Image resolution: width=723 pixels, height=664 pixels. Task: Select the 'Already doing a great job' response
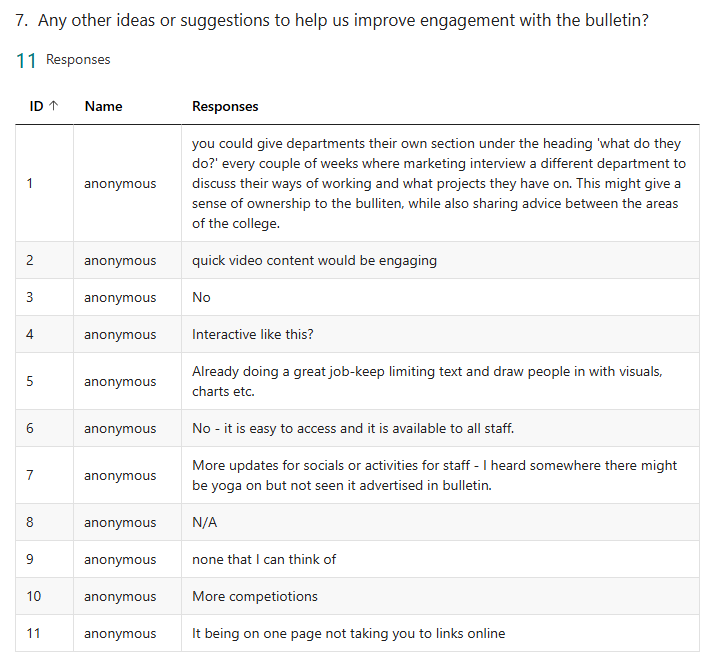(427, 382)
